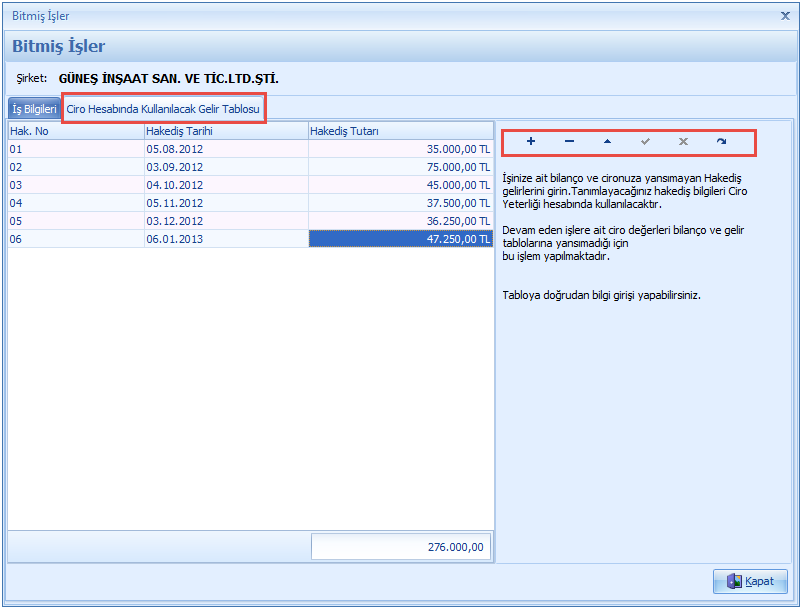
Task: Select date cell 03.09.2012
Action: coord(225,167)
